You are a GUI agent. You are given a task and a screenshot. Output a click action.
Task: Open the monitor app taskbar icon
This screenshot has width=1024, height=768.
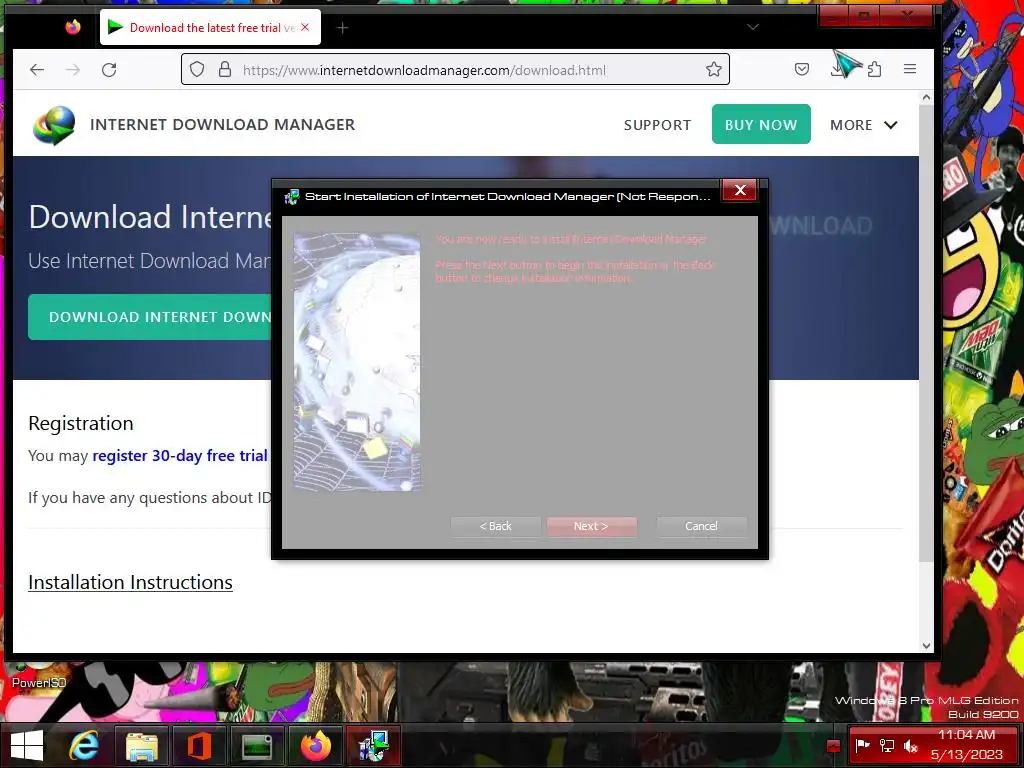257,745
